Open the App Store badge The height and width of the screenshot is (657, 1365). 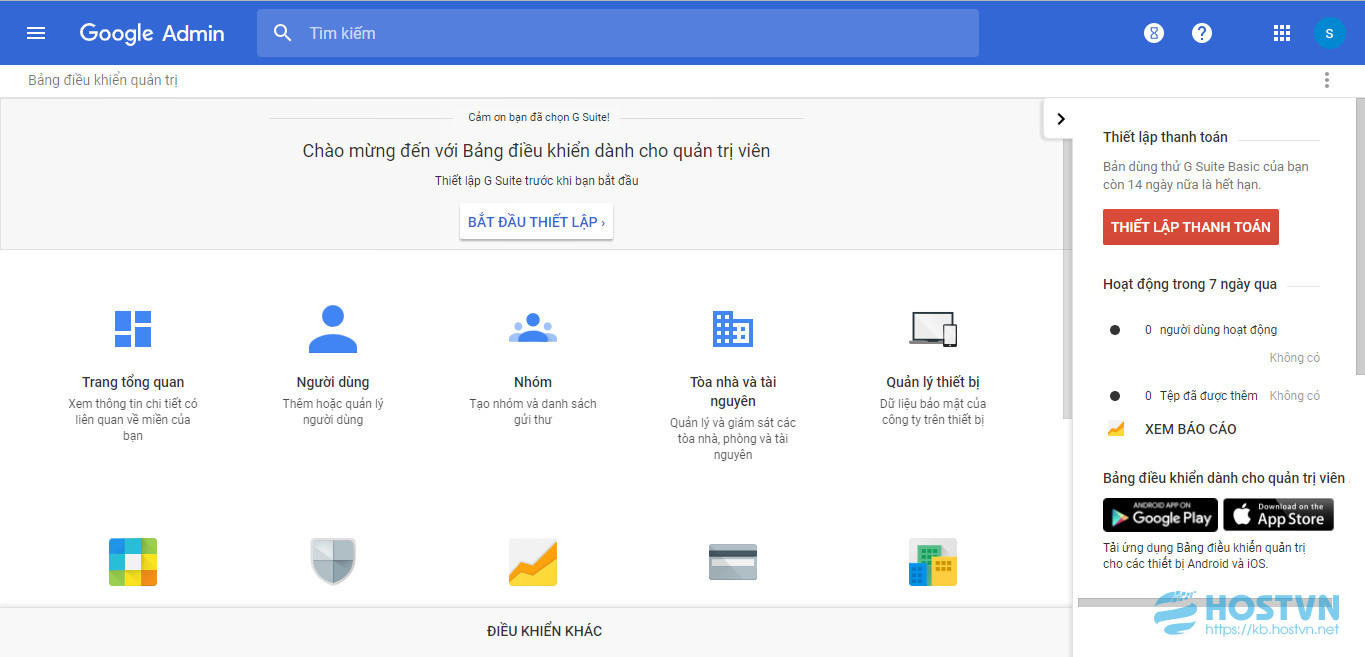(1278, 515)
